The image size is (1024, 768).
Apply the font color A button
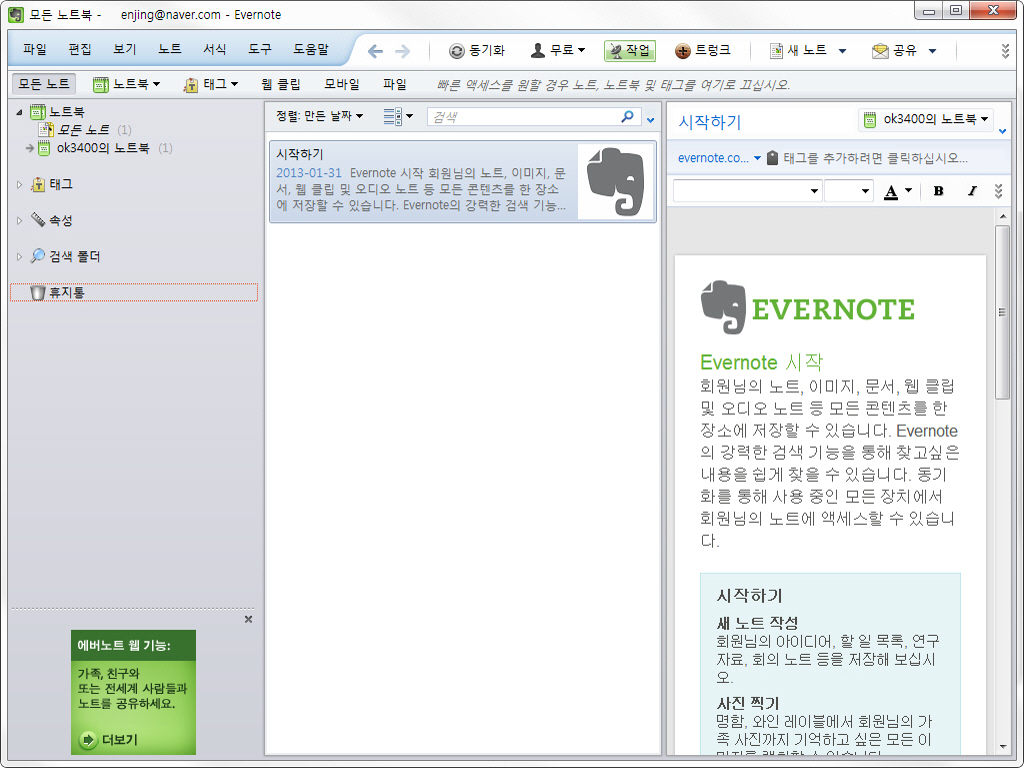pyautogui.click(x=891, y=191)
